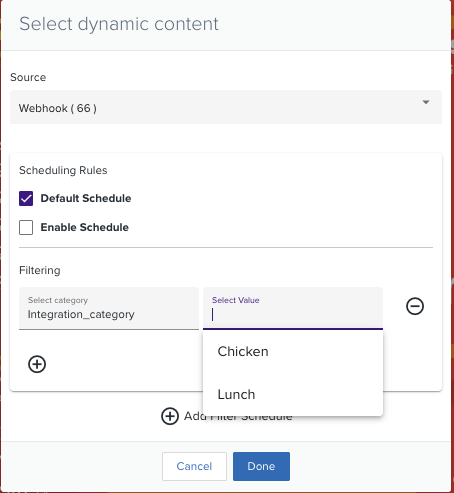Open the Select category Integration_category dropdown
The height and width of the screenshot is (493, 454).
[109, 308]
